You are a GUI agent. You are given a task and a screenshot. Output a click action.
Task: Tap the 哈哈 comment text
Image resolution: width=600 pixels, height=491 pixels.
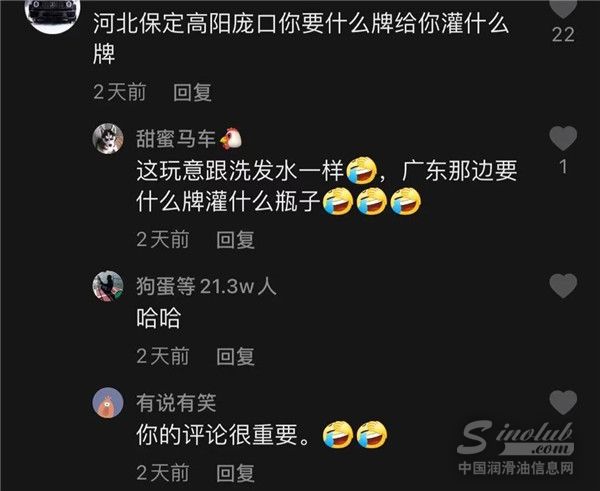pos(158,318)
